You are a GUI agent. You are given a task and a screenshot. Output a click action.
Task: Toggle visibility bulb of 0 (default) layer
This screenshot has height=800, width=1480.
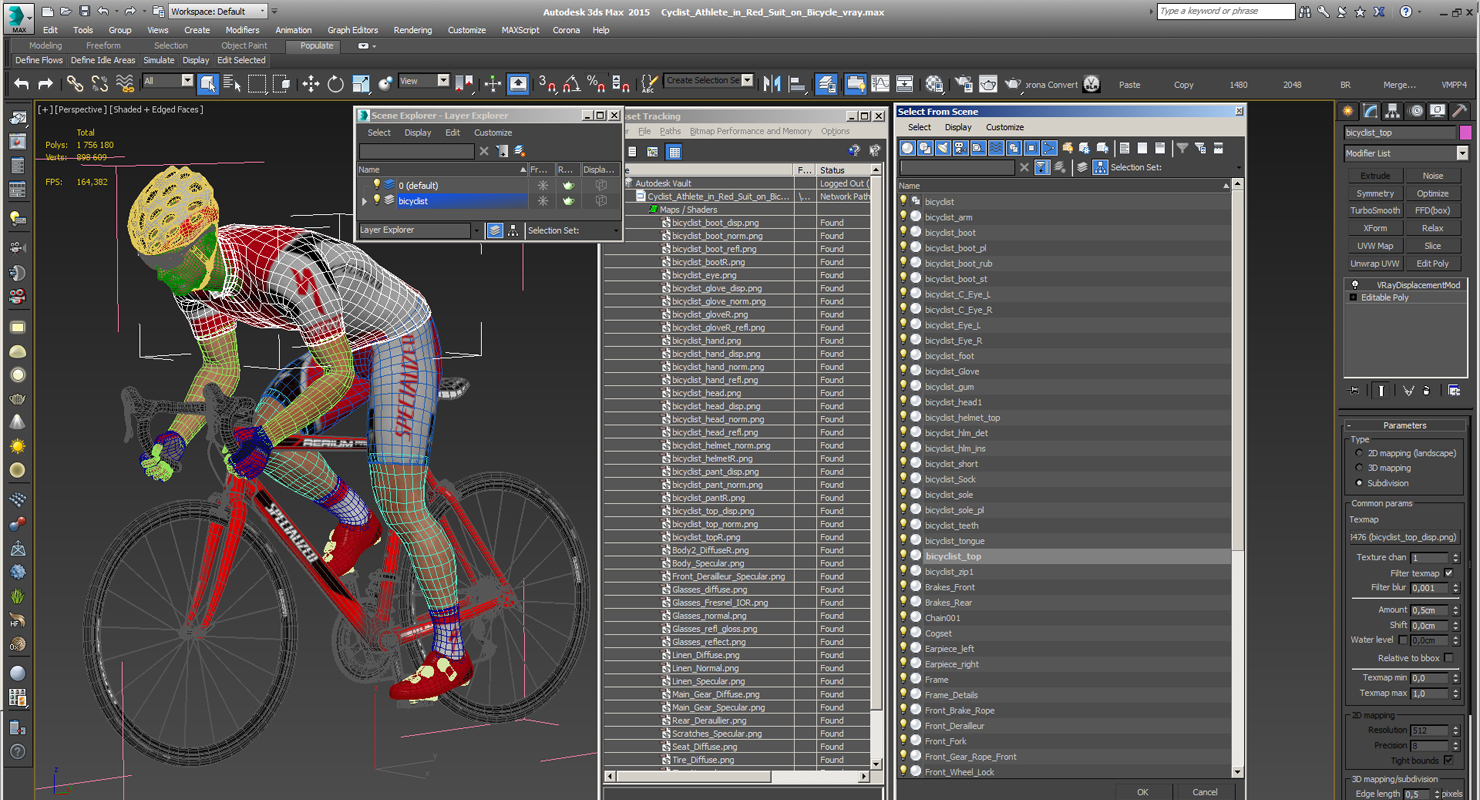(x=377, y=185)
